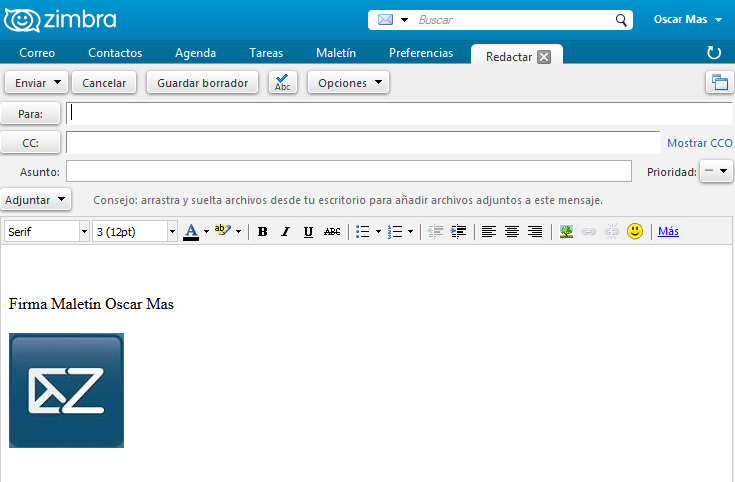
Task: Click the Buscar search field
Action: point(515,20)
